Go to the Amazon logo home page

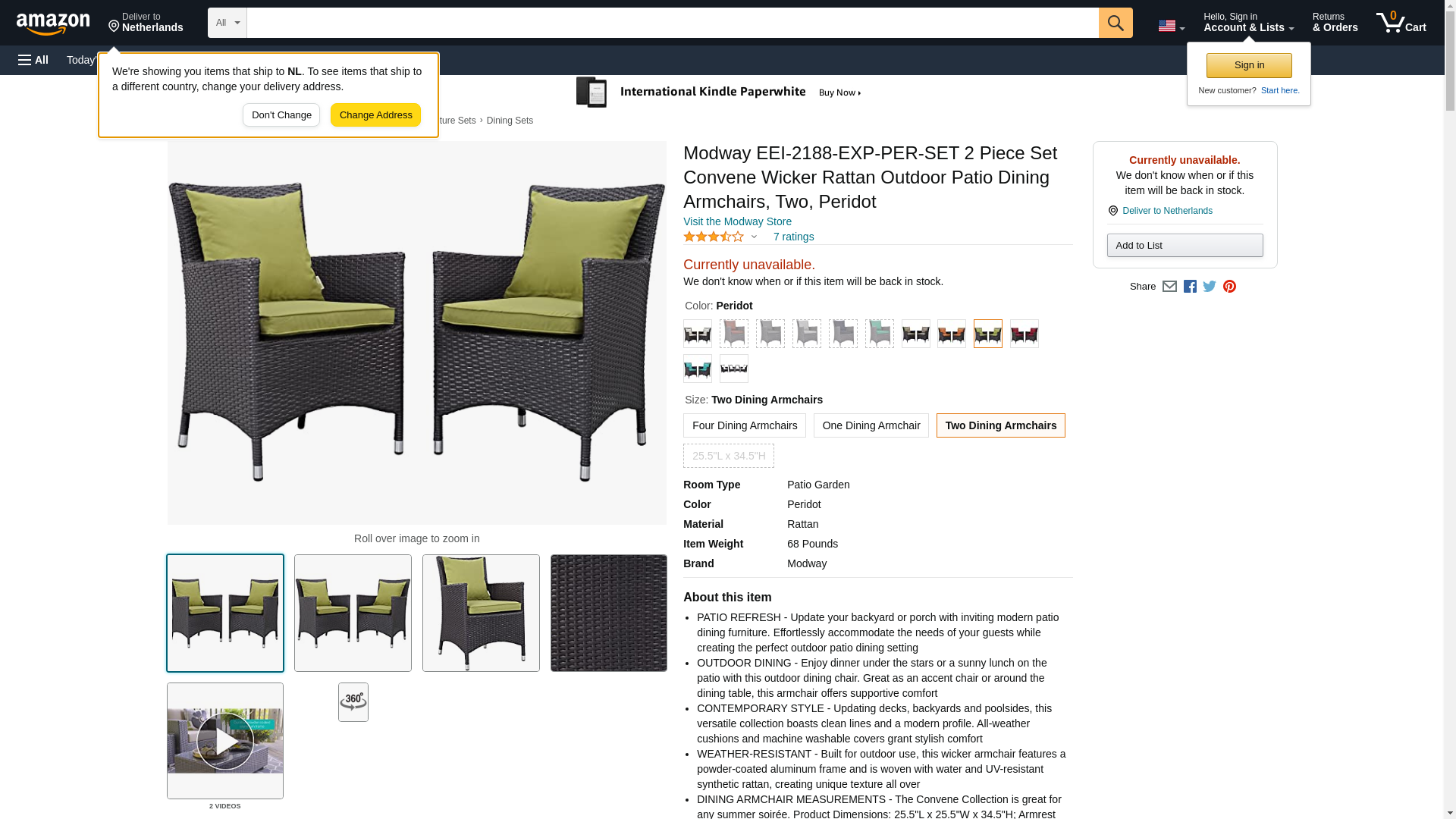tap(53, 24)
